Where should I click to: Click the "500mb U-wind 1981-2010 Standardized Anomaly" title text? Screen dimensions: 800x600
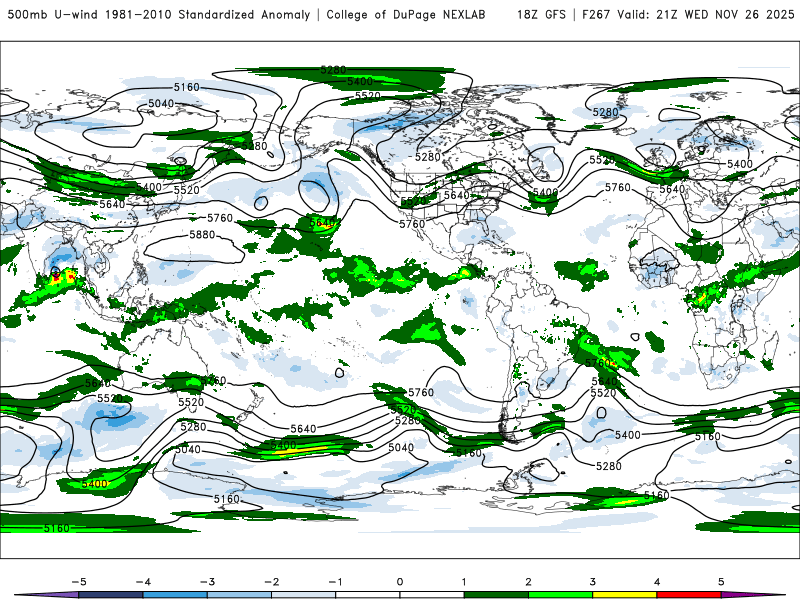click(159, 14)
